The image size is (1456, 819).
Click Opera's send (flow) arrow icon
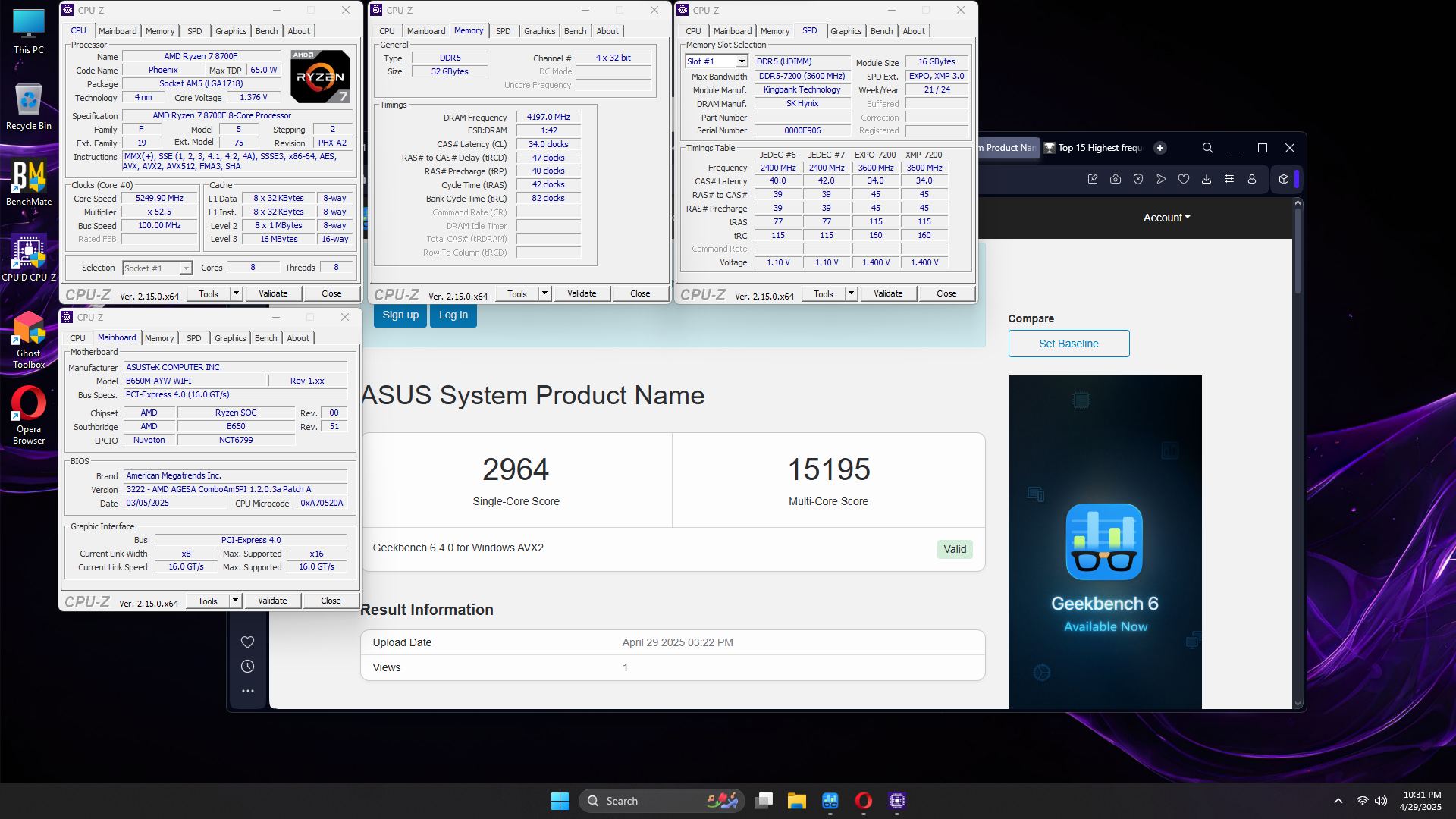click(x=1161, y=179)
